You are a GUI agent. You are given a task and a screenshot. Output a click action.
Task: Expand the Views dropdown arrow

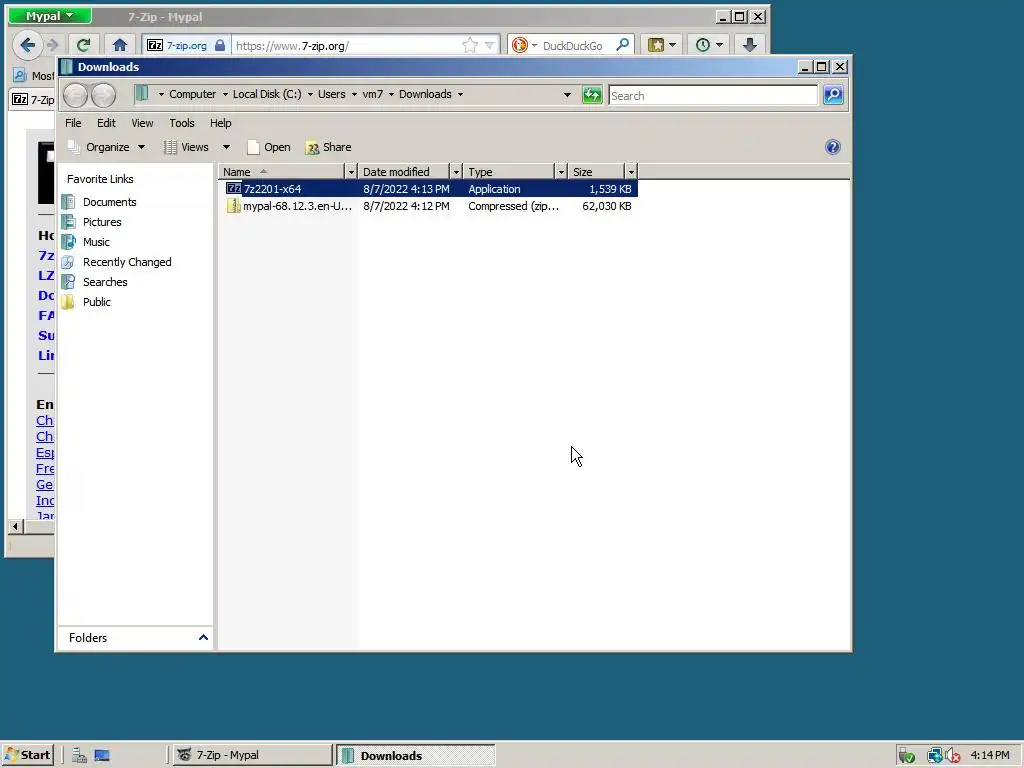[226, 147]
